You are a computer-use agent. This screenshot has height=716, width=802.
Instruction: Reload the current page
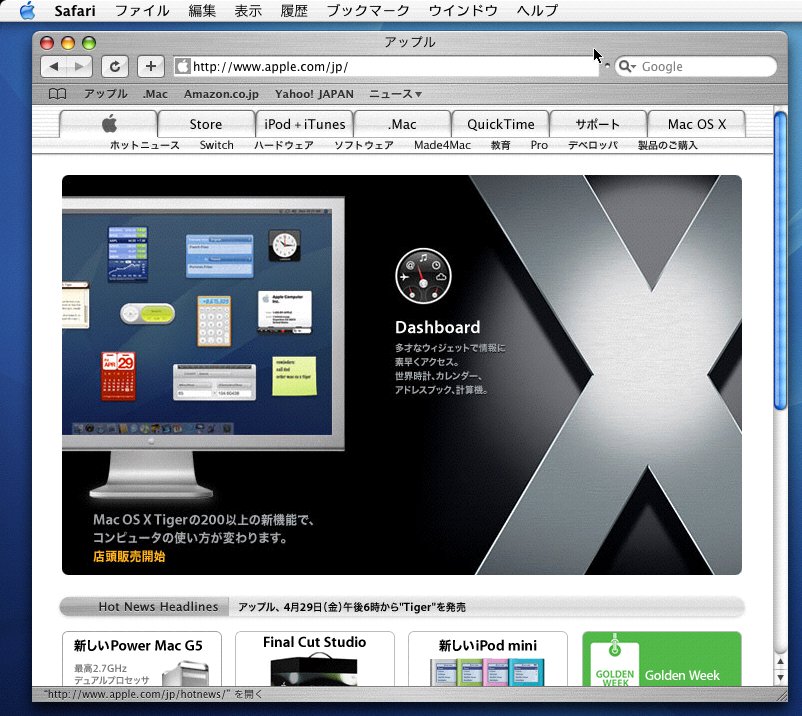pos(115,66)
